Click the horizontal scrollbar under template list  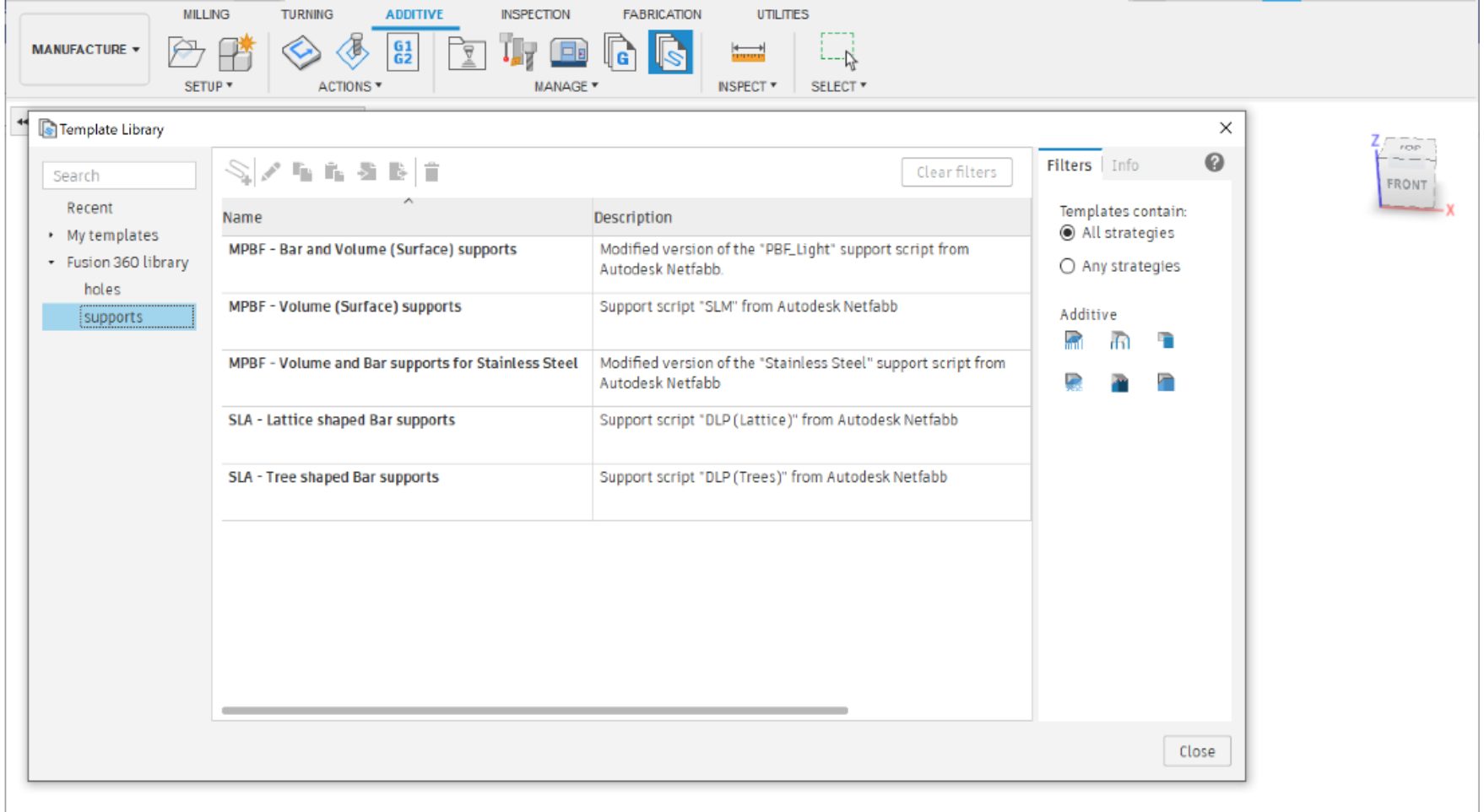click(x=534, y=711)
